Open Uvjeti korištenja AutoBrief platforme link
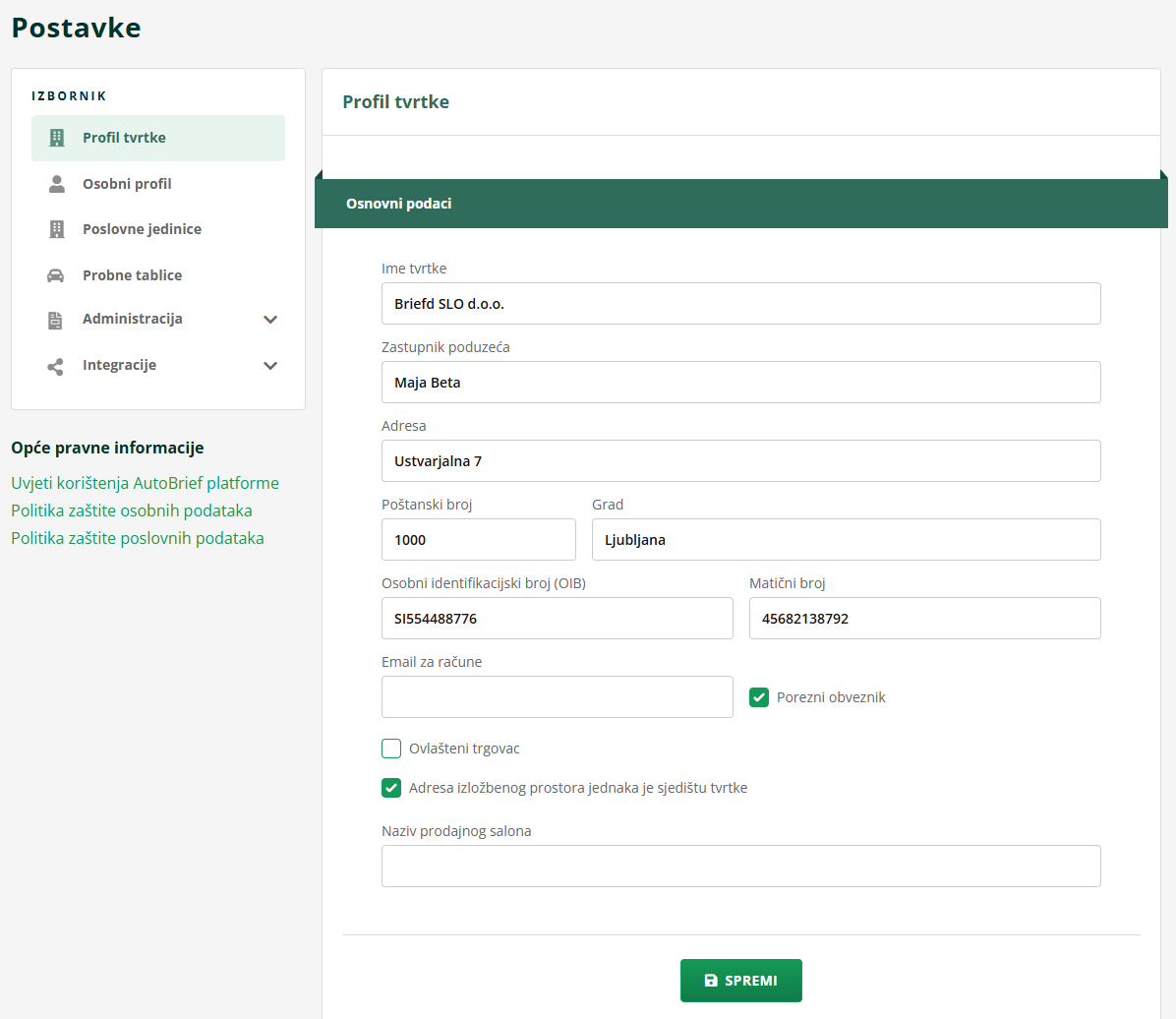1176x1019 pixels. click(x=145, y=483)
